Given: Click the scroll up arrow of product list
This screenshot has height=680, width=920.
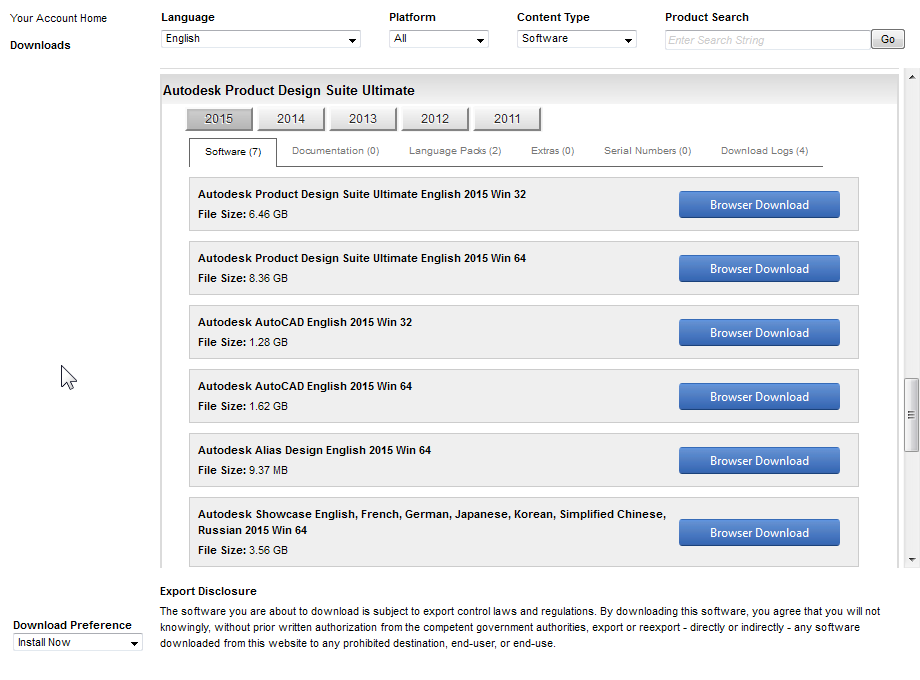Looking at the screenshot, I should coord(911,76).
